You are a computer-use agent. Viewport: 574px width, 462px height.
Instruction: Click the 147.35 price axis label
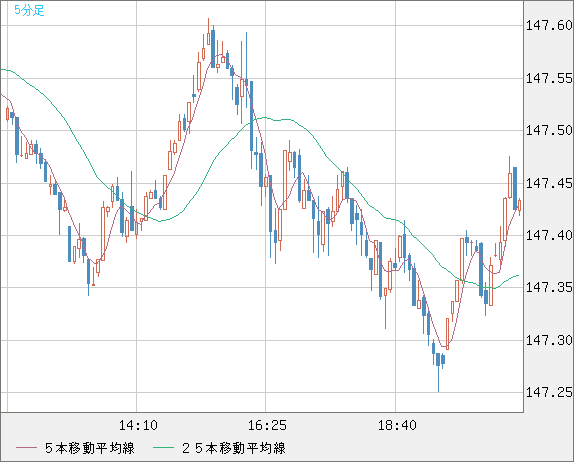coord(549,288)
